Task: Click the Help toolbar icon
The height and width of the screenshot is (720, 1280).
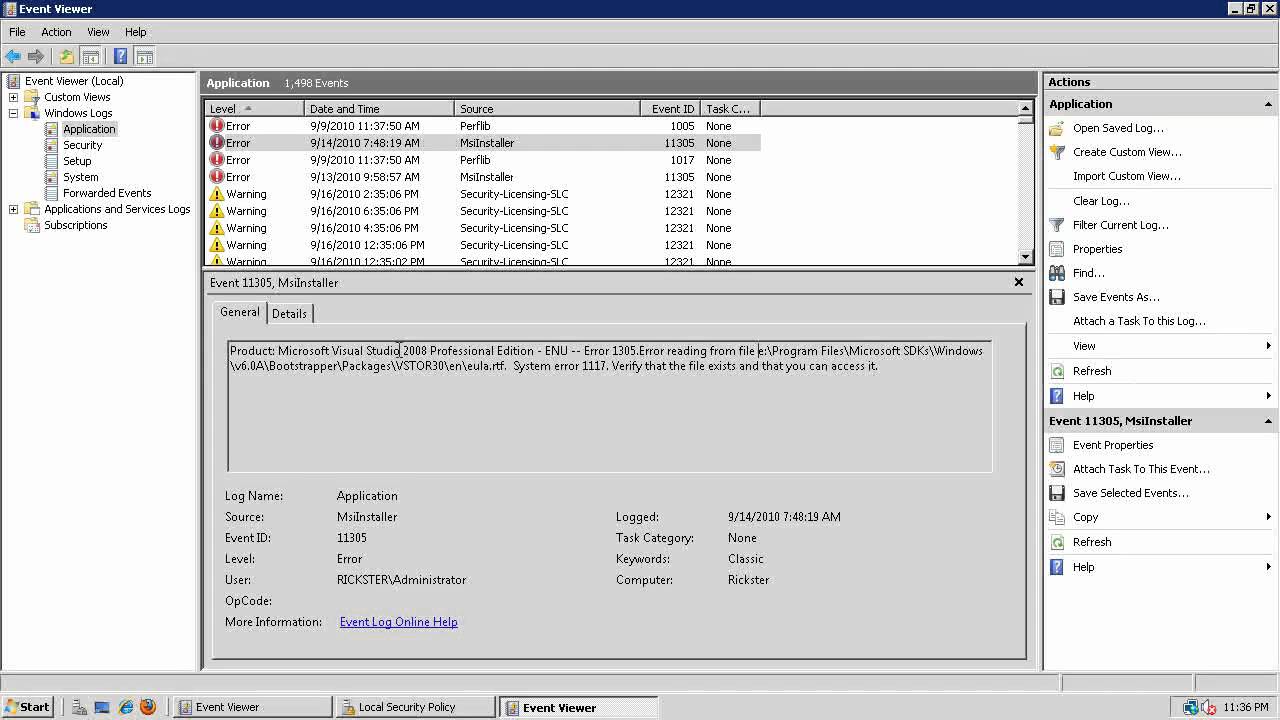Action: click(x=120, y=56)
